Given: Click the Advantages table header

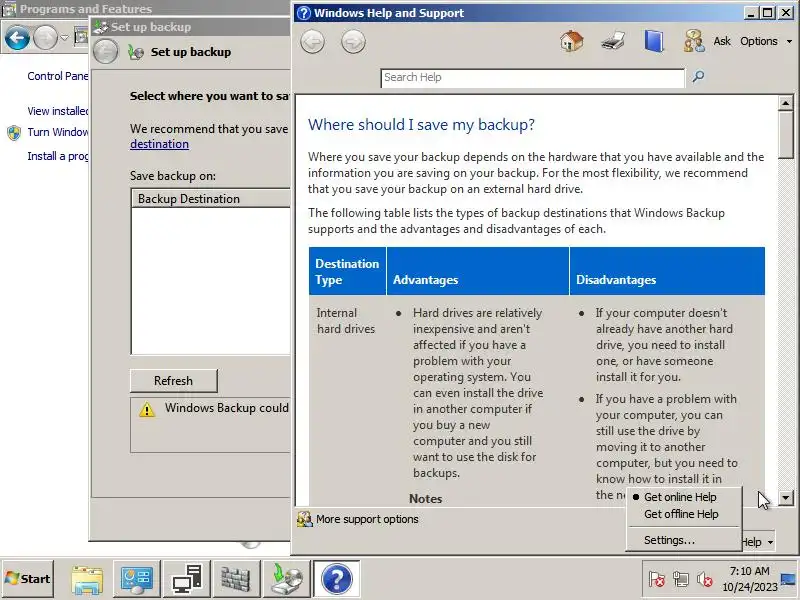Looking at the screenshot, I should coord(478,271).
